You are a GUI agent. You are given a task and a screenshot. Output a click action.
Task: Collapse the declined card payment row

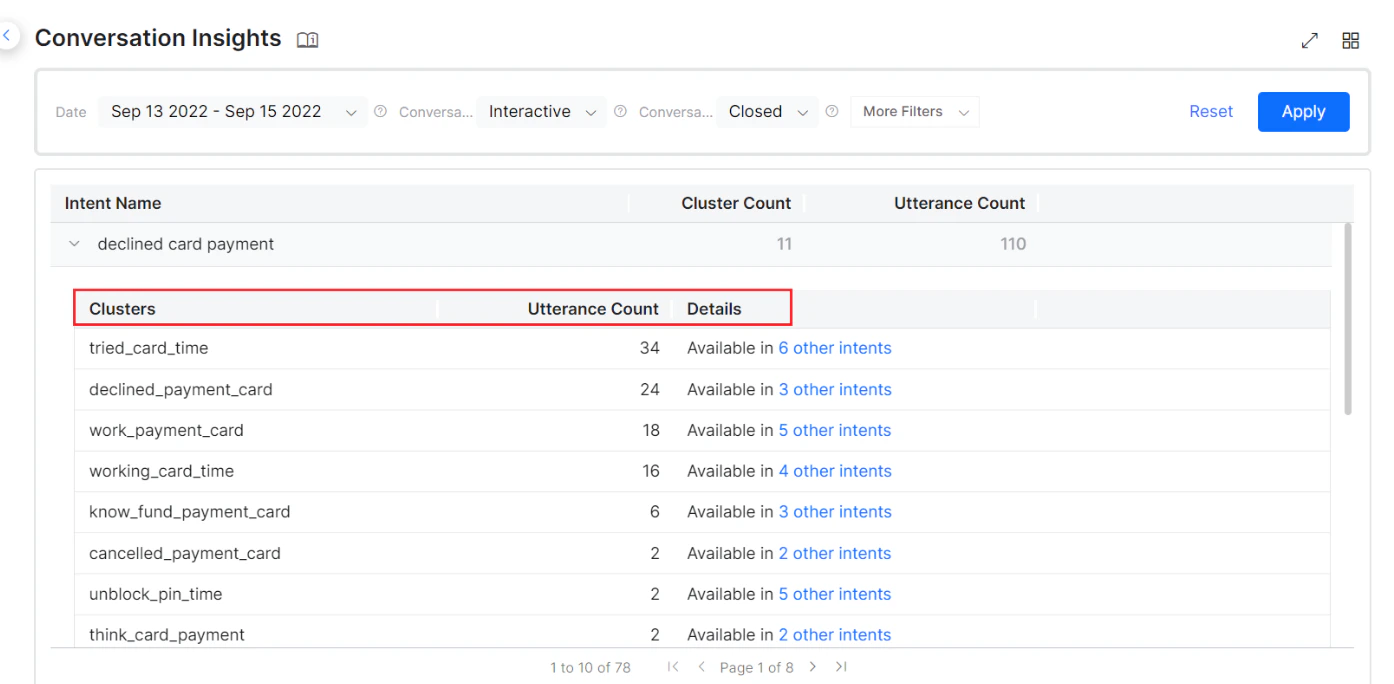[x=74, y=244]
